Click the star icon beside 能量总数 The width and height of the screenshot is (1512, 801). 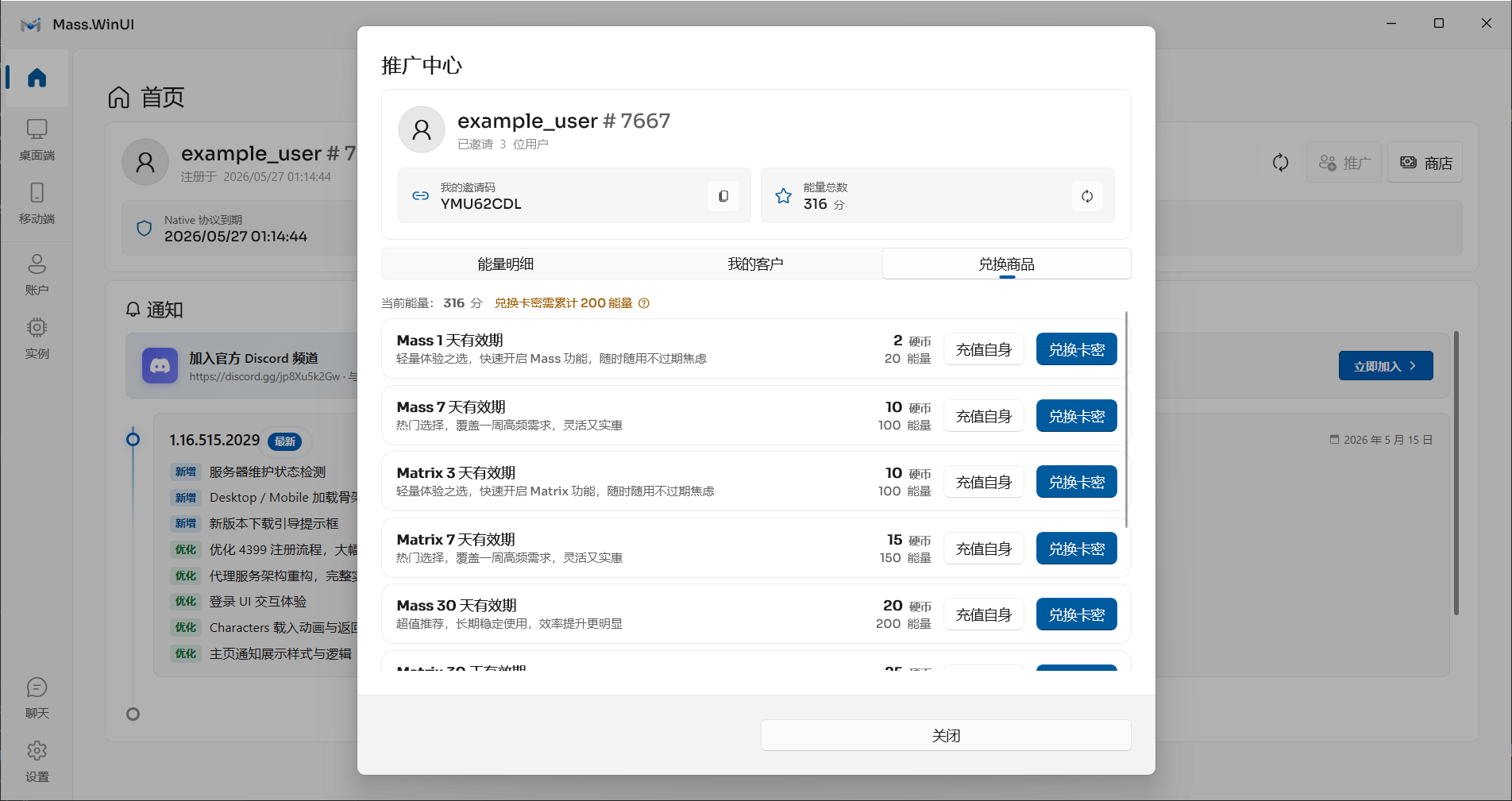784,195
